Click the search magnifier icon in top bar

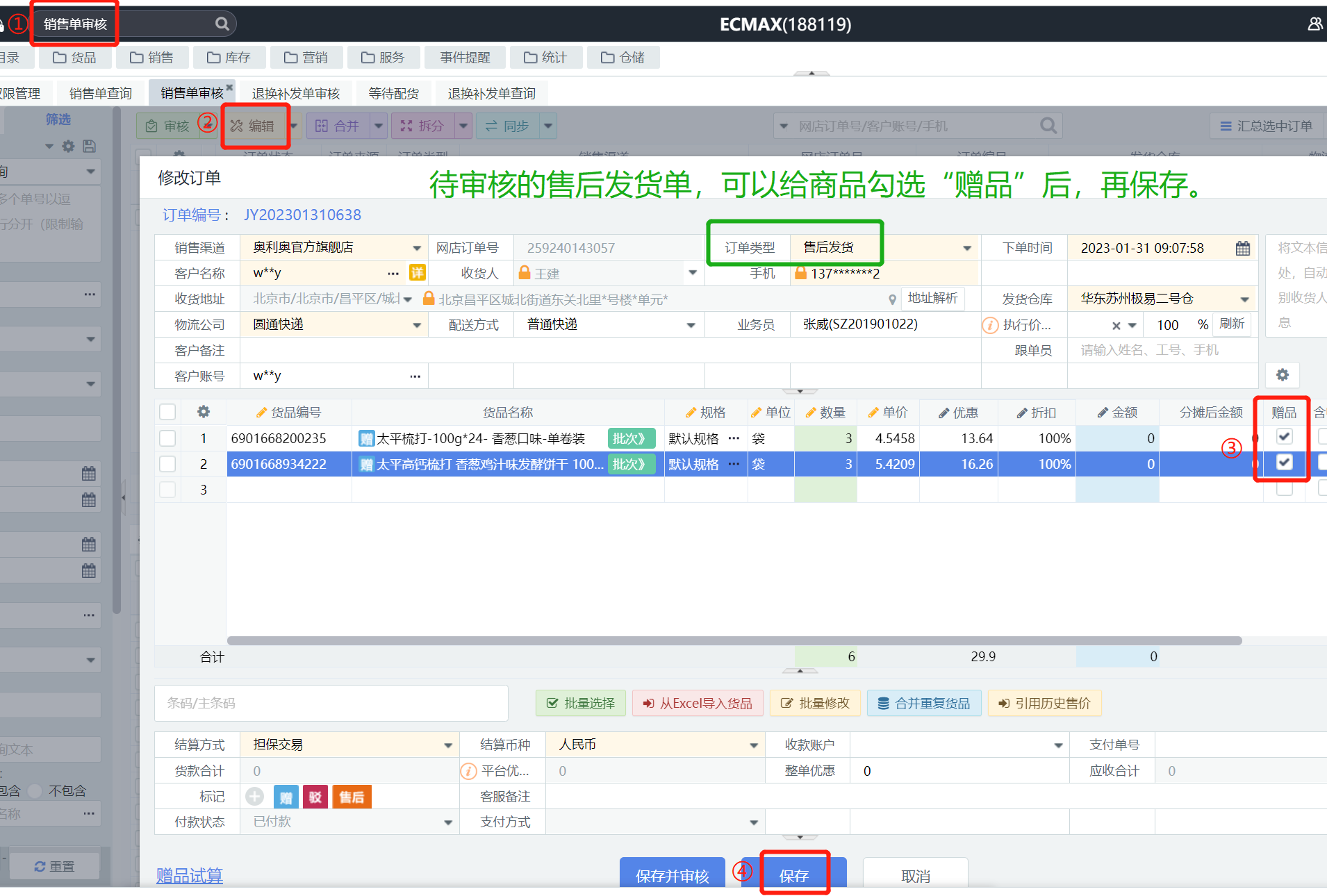[x=222, y=24]
